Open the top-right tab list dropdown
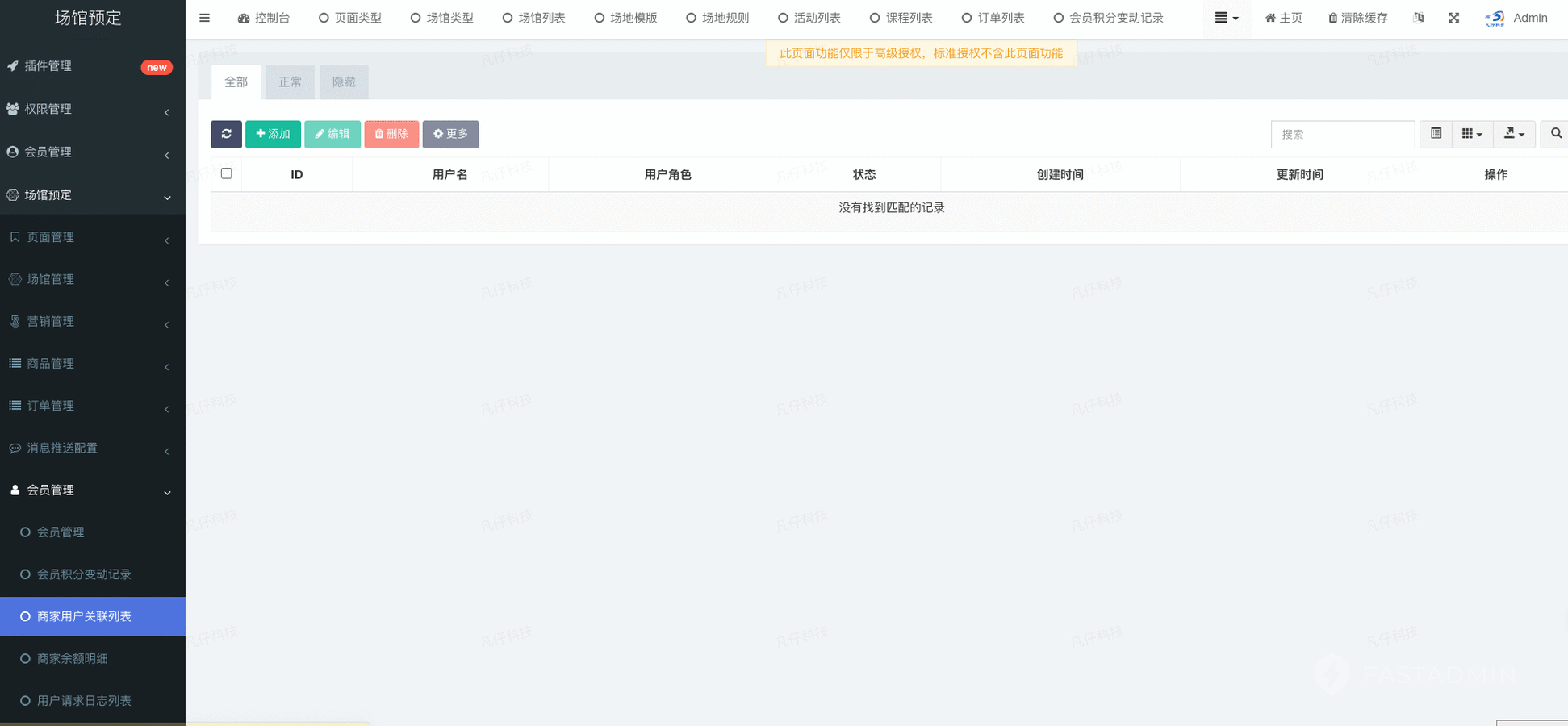Image resolution: width=1568 pixels, height=726 pixels. click(x=1226, y=18)
